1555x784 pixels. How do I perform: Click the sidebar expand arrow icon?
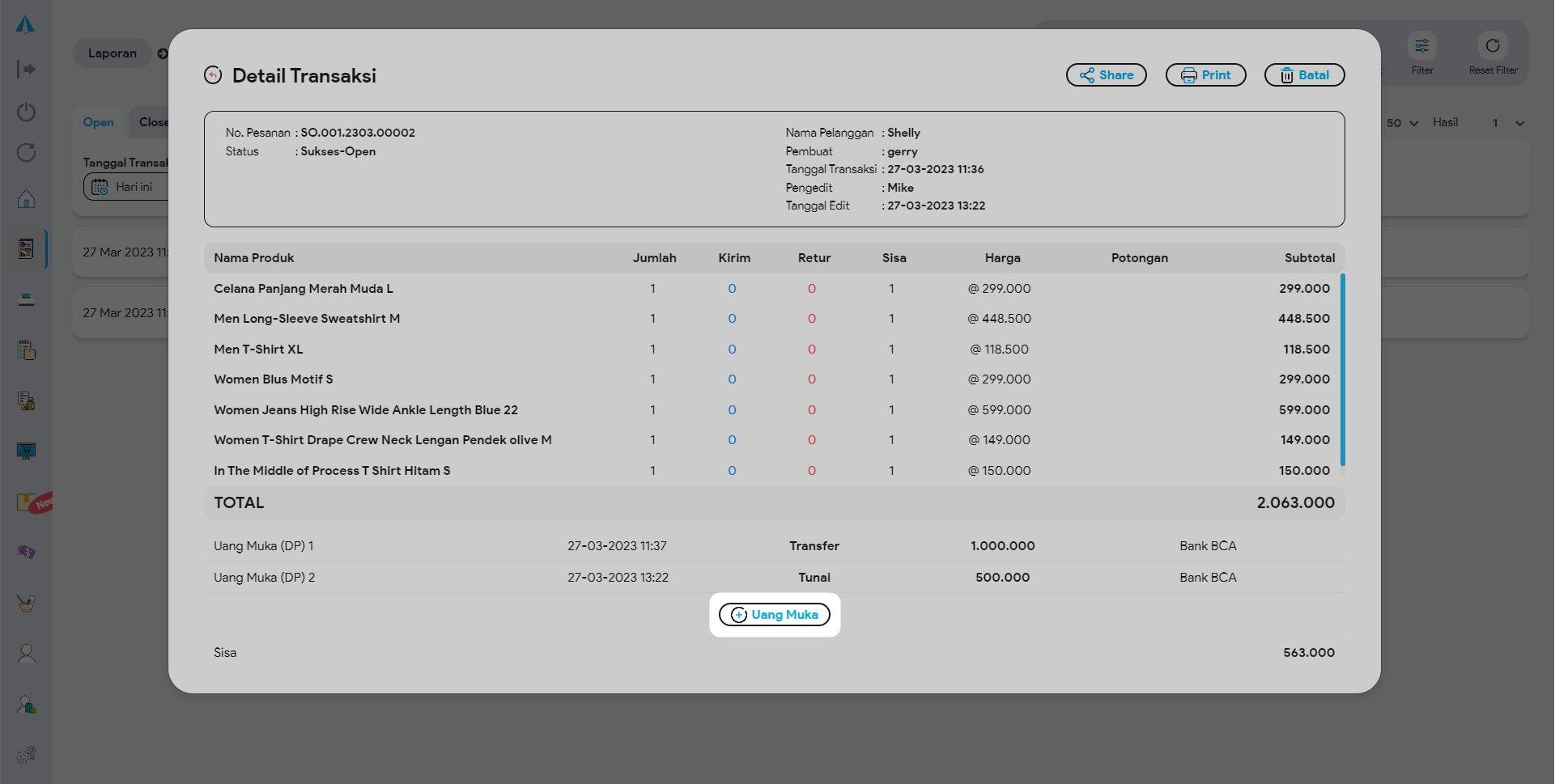coord(26,70)
